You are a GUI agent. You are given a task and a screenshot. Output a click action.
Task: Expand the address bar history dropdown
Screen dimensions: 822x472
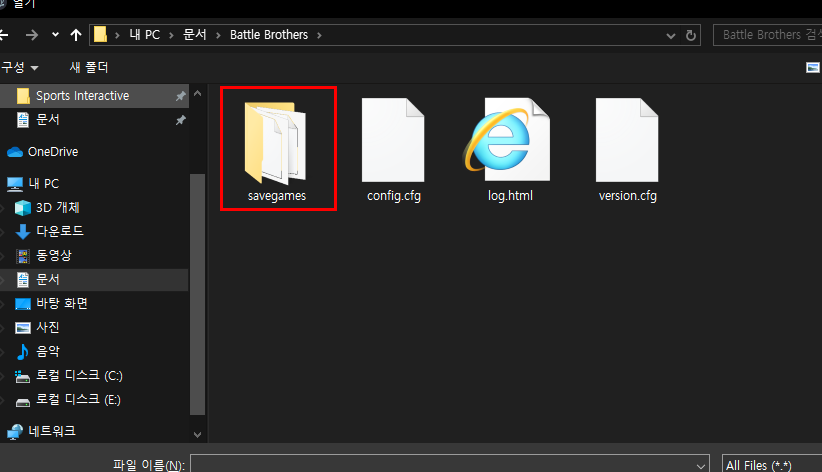coord(670,36)
